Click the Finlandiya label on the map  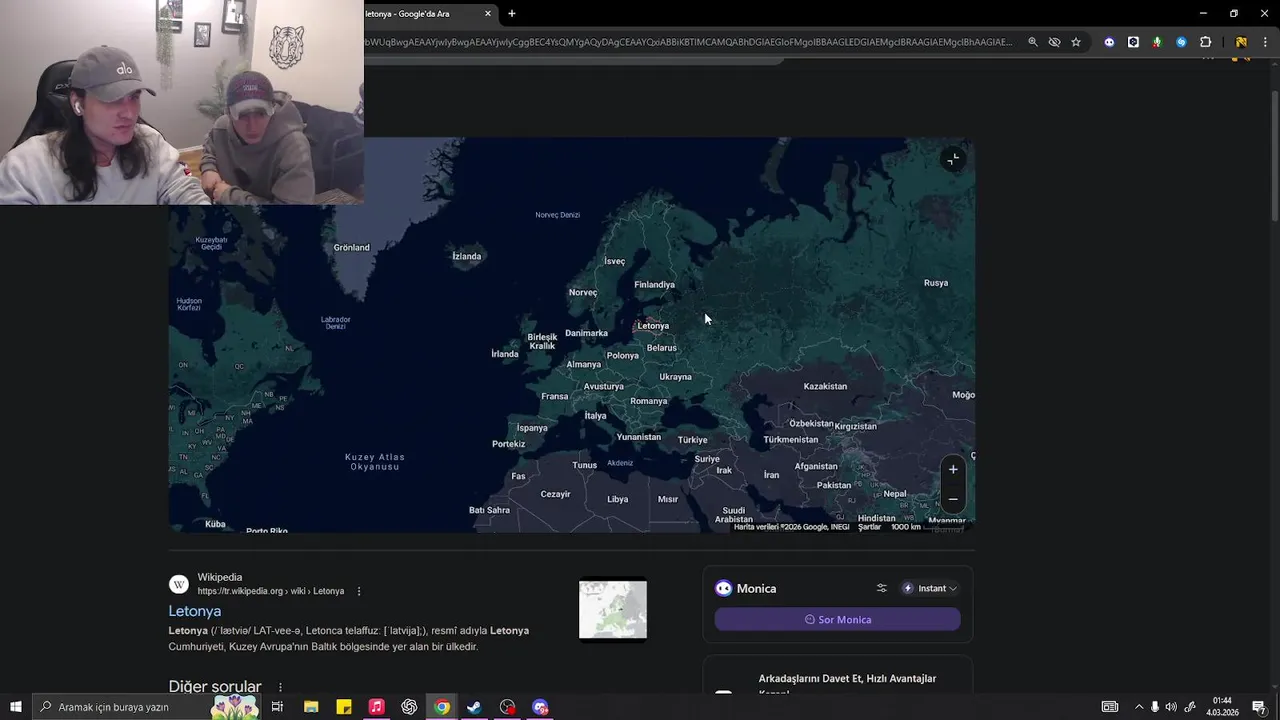[x=655, y=285]
